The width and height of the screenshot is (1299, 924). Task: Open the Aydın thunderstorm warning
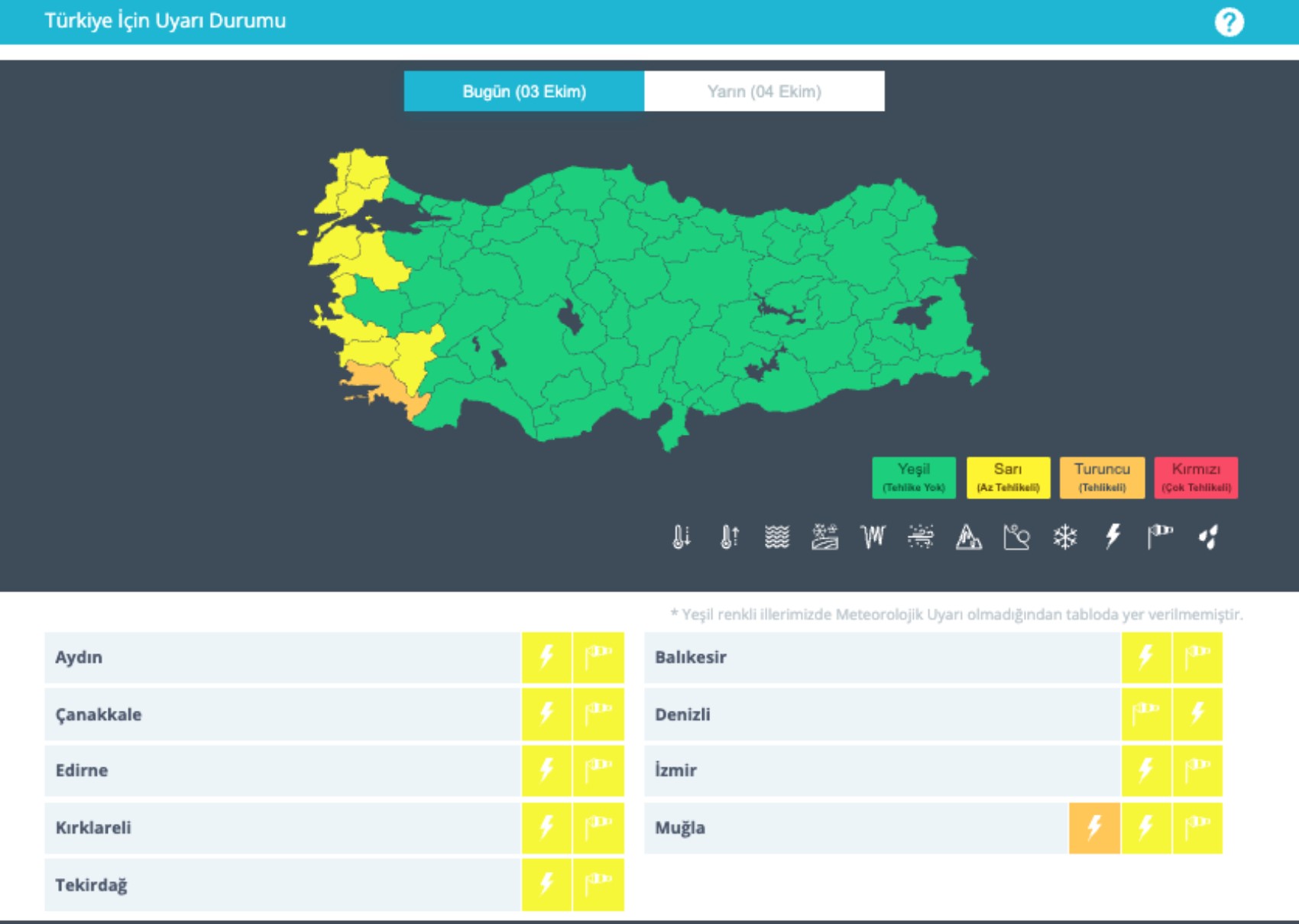(x=546, y=657)
